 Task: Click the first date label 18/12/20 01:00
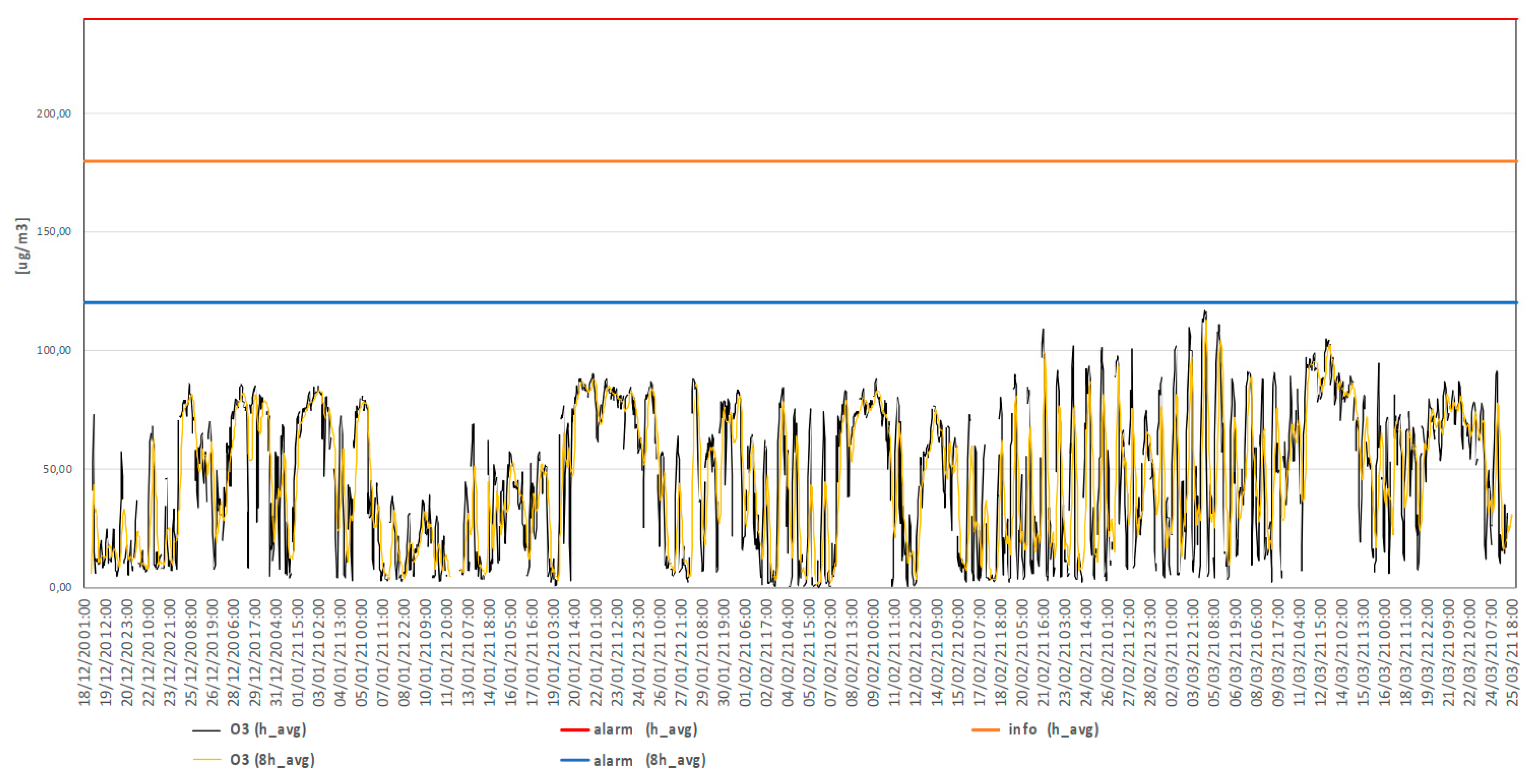click(x=85, y=652)
